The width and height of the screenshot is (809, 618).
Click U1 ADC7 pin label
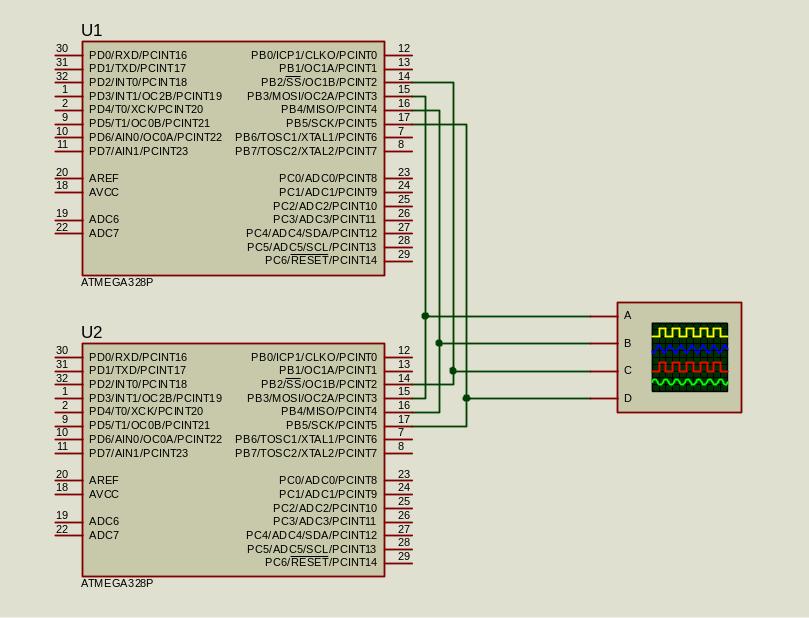coord(104,233)
